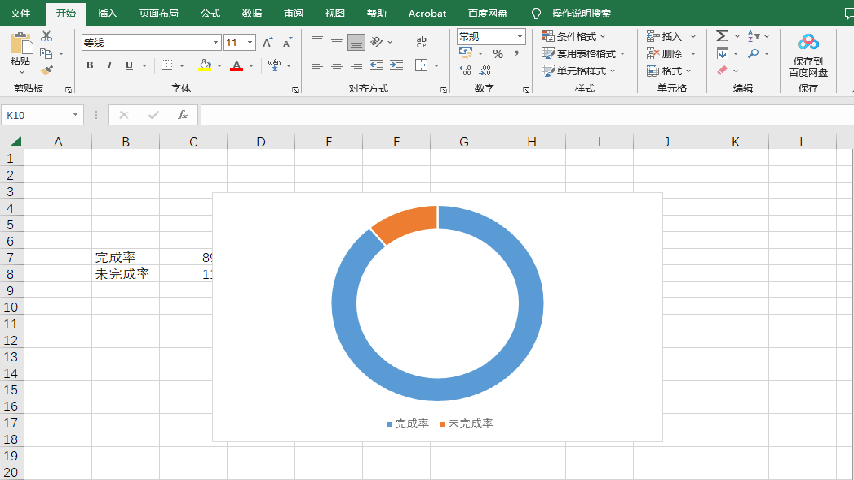The width and height of the screenshot is (854, 480).
Task: Click the Cut scissors icon
Action: pos(47,36)
